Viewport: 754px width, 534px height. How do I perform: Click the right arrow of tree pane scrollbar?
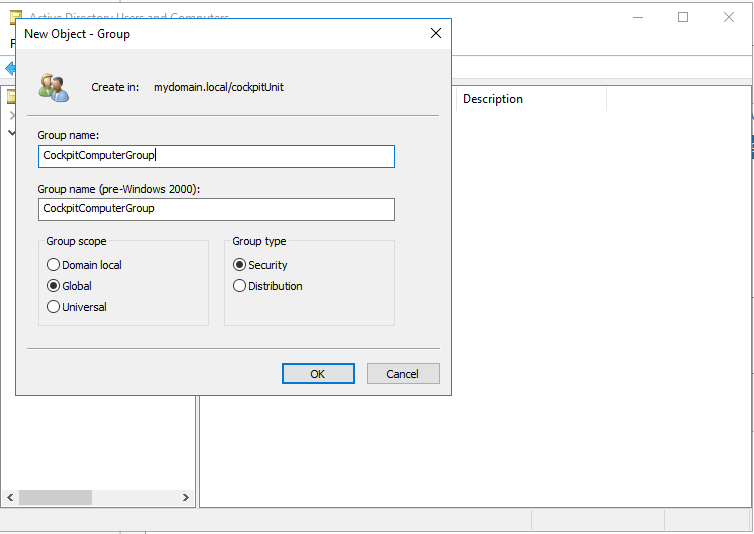186,497
